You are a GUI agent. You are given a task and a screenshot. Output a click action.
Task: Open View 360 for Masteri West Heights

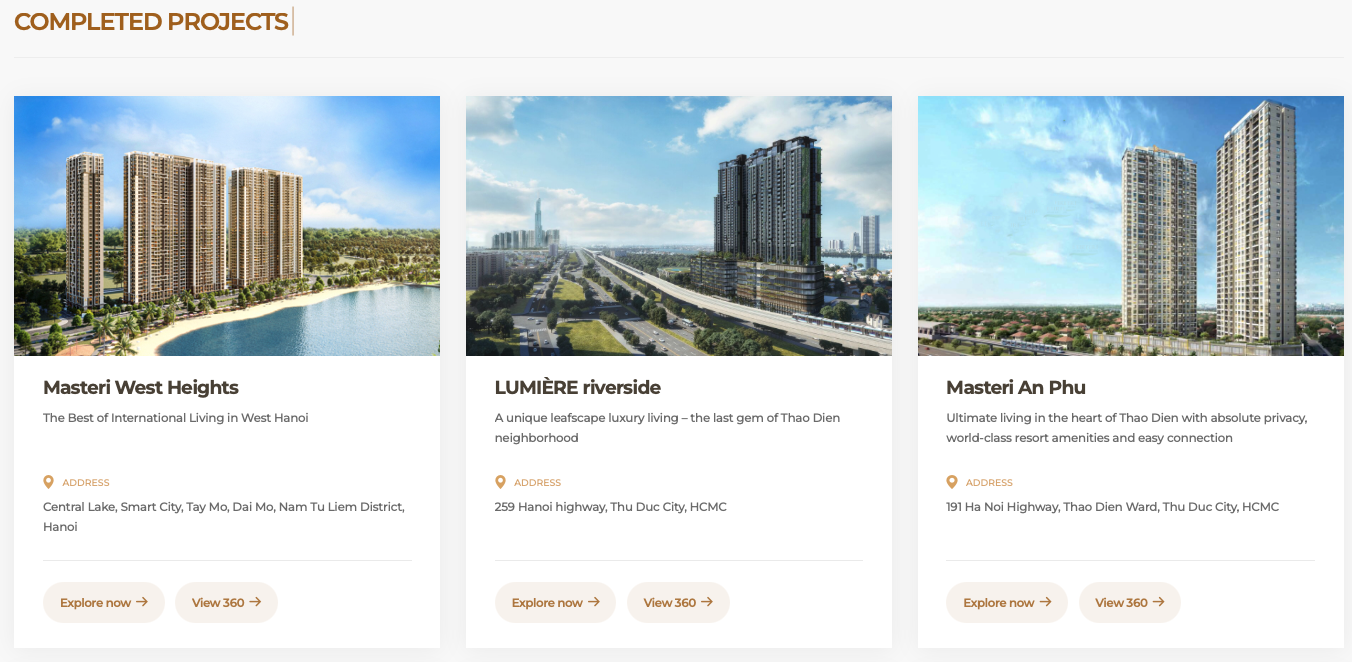click(x=226, y=602)
